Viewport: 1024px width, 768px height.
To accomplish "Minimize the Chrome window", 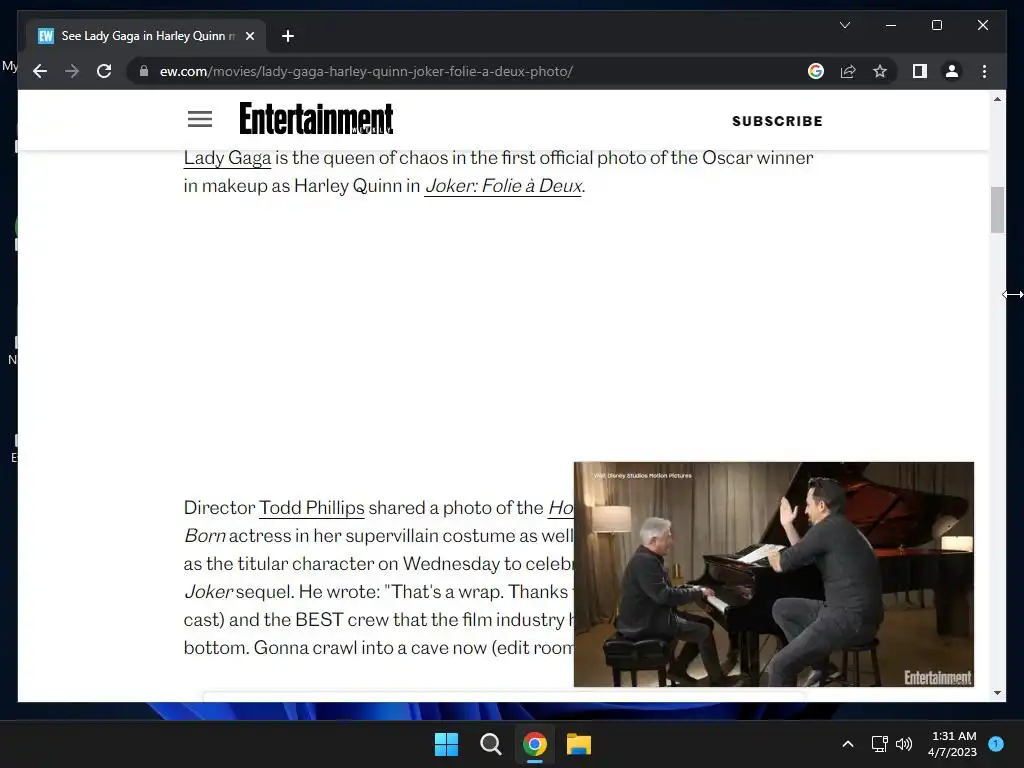I will pyautogui.click(x=891, y=25).
